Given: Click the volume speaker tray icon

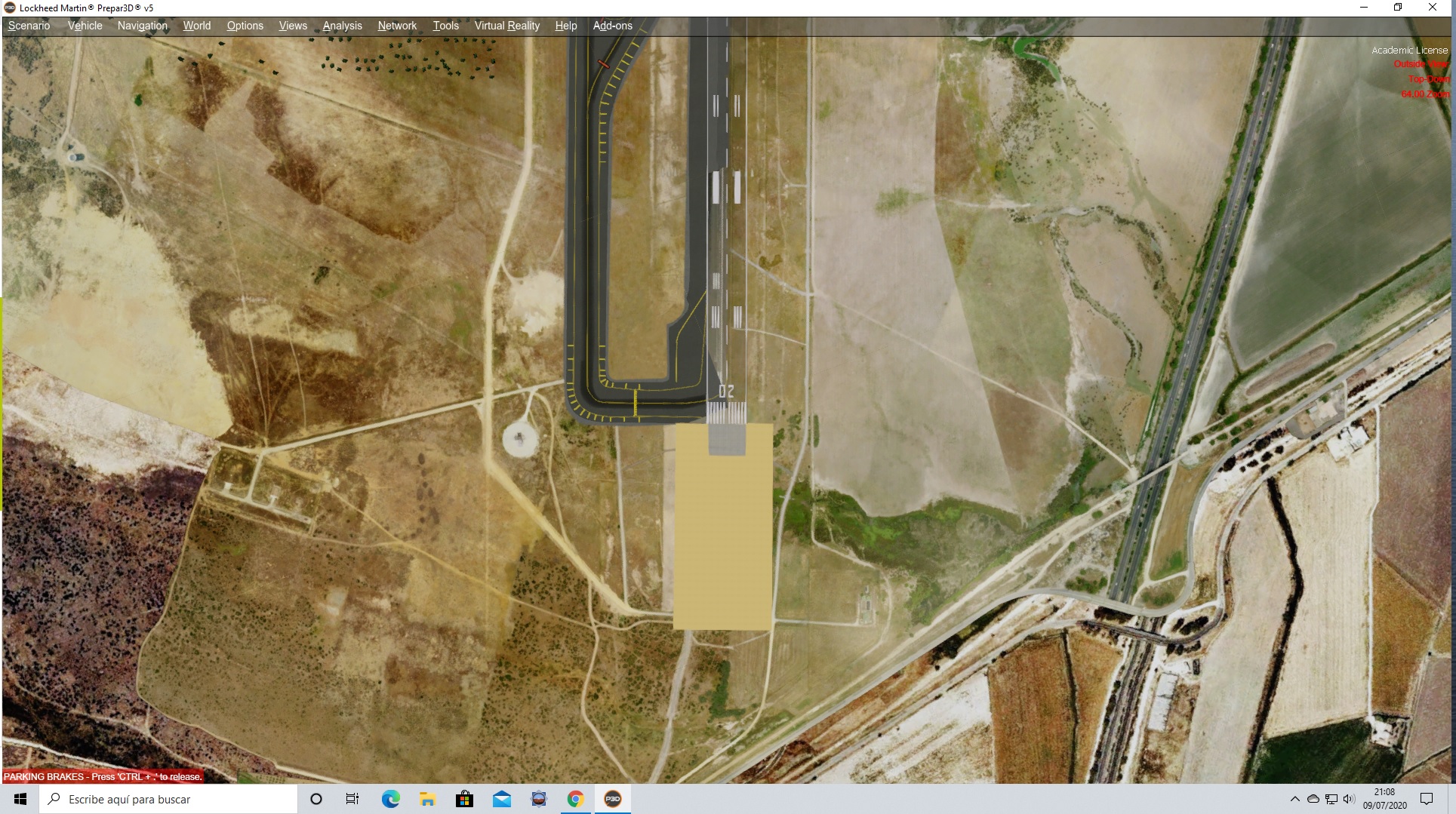Looking at the screenshot, I should point(1349,799).
